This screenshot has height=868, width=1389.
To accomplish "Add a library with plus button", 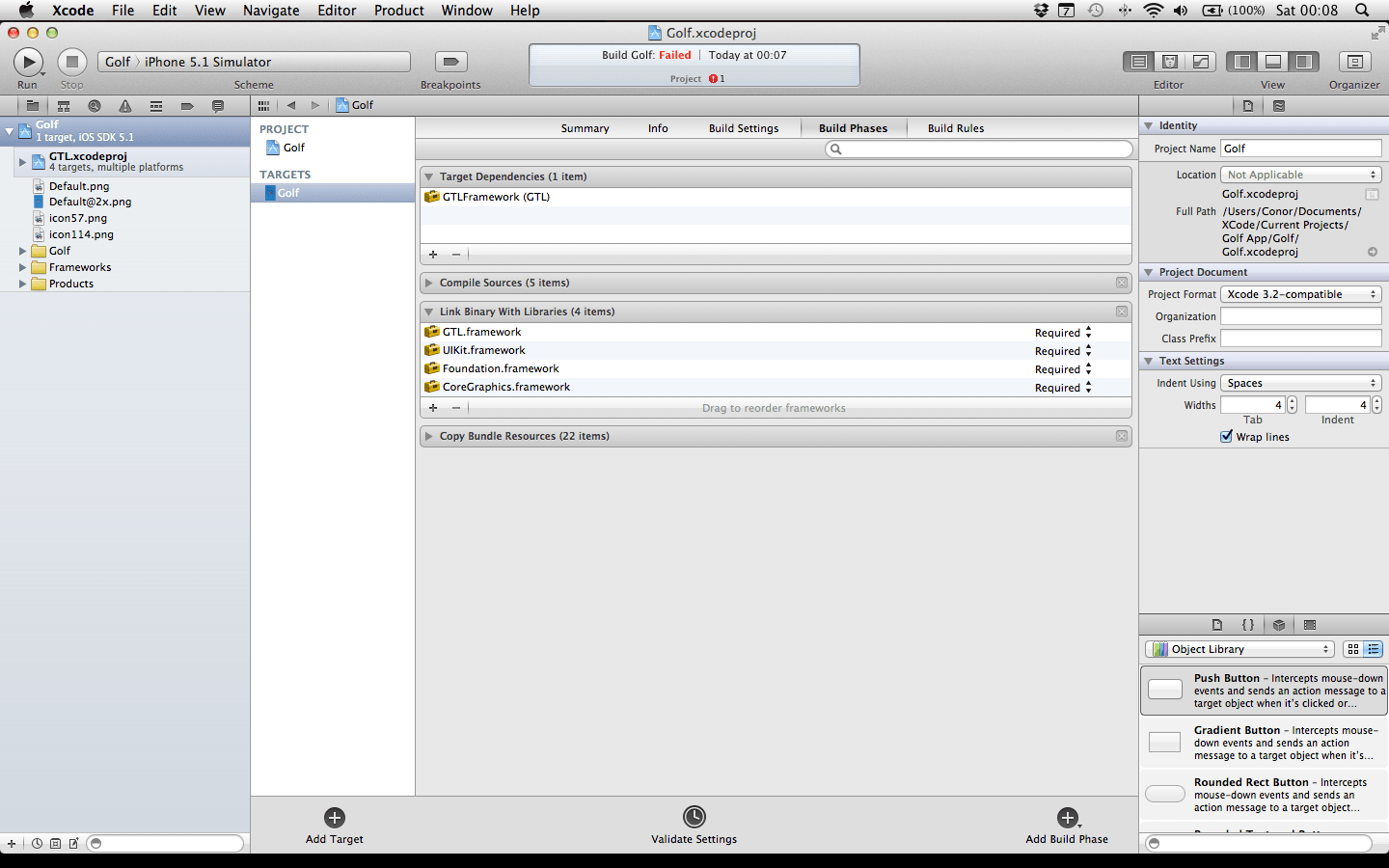I will [433, 408].
